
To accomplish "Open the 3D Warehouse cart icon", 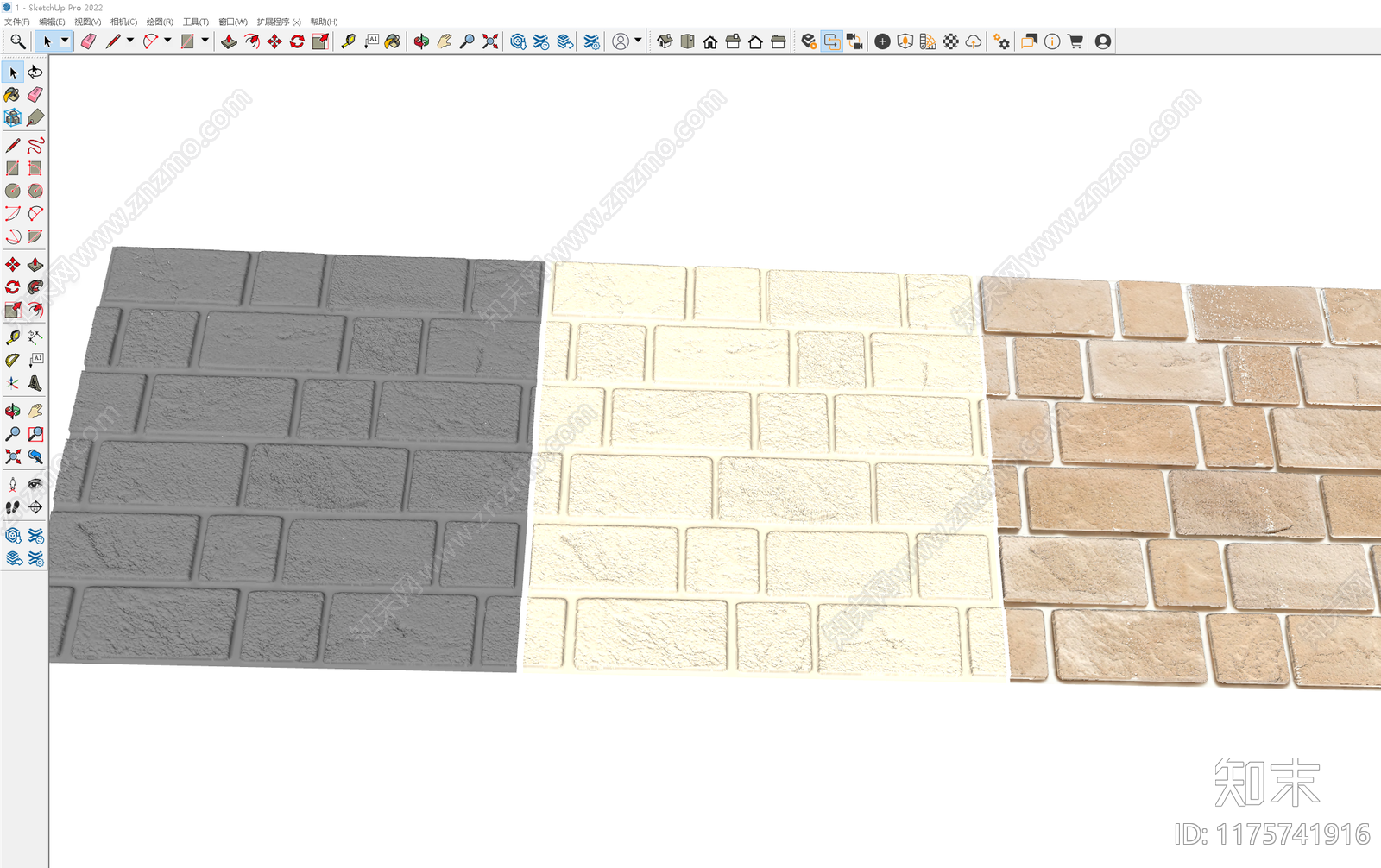I will pyautogui.click(x=1075, y=41).
